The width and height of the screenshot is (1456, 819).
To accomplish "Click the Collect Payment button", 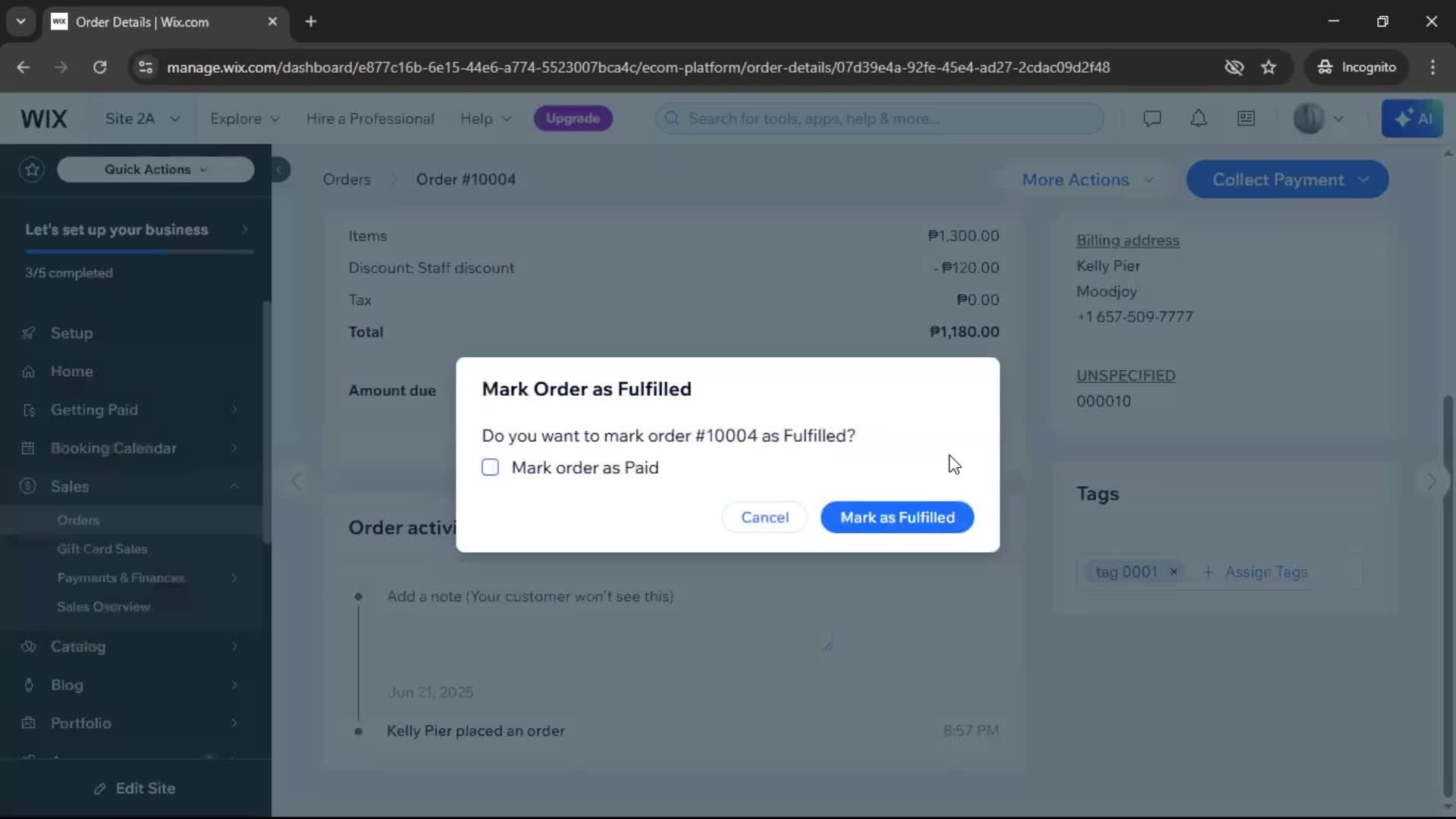I will (1287, 180).
